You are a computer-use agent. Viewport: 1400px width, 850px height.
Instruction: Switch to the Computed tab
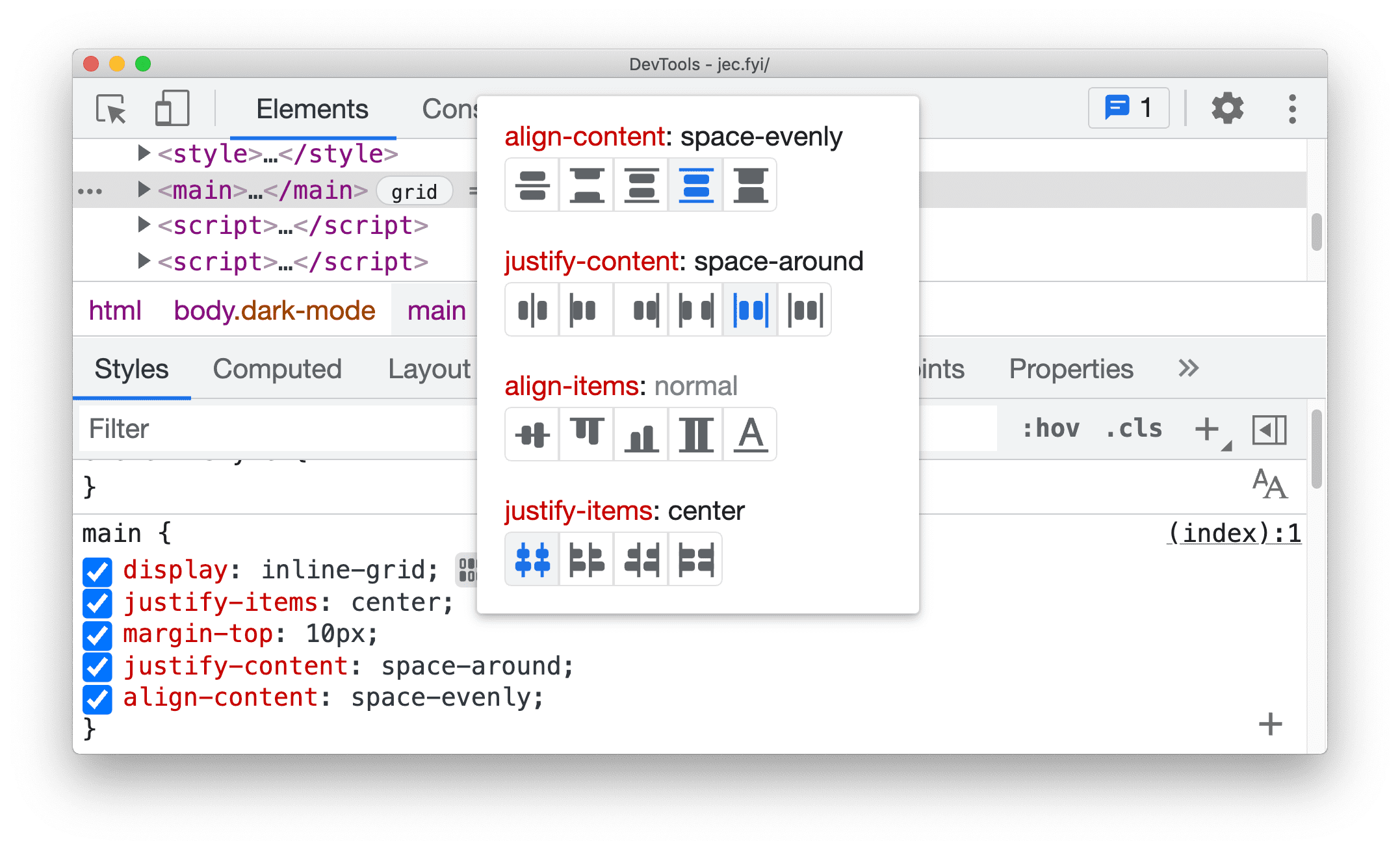(278, 368)
